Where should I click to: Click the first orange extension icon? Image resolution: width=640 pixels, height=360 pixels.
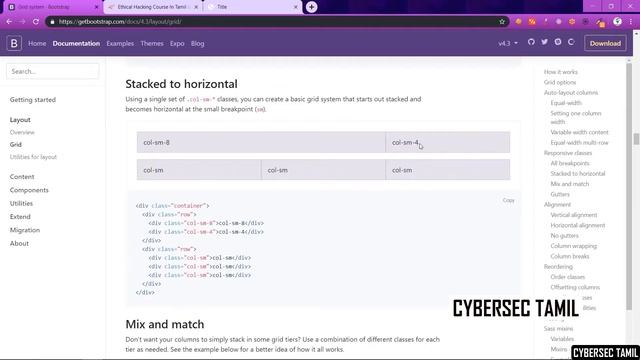pyautogui.click(x=518, y=22)
